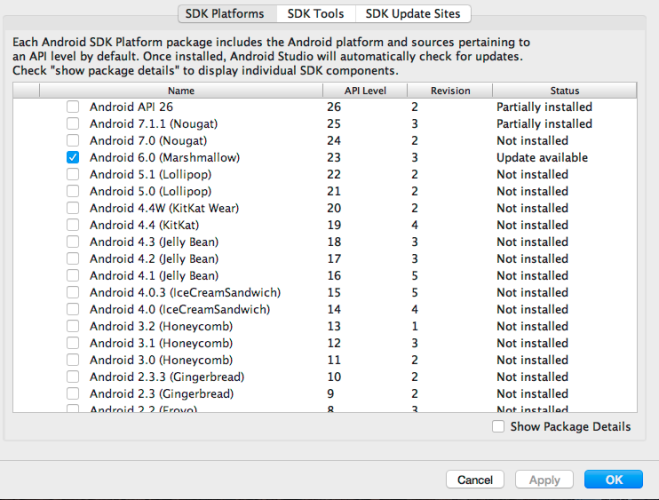659x500 pixels.
Task: Check the Android 4.0 (IceCreamSandwich) checkbox
Action: point(73,309)
